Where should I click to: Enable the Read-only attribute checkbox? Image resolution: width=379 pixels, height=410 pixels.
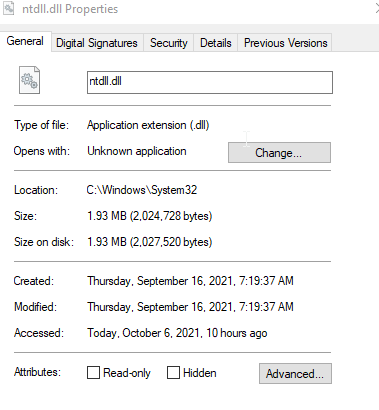pos(93,372)
